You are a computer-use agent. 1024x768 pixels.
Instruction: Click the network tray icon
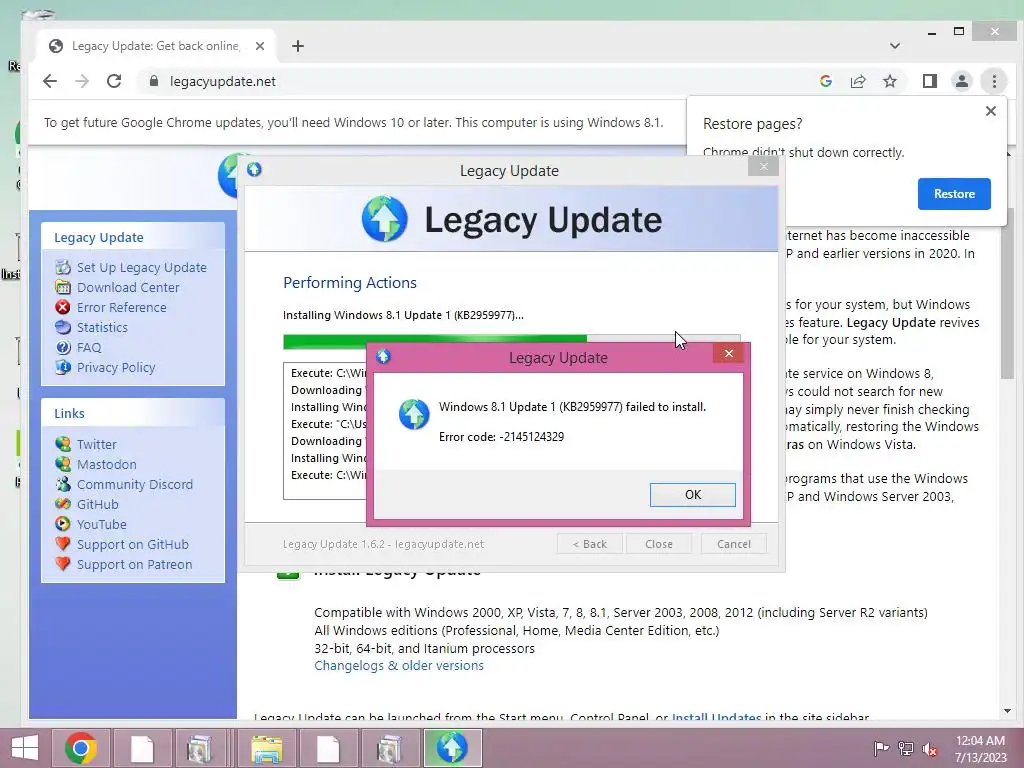[905, 748]
